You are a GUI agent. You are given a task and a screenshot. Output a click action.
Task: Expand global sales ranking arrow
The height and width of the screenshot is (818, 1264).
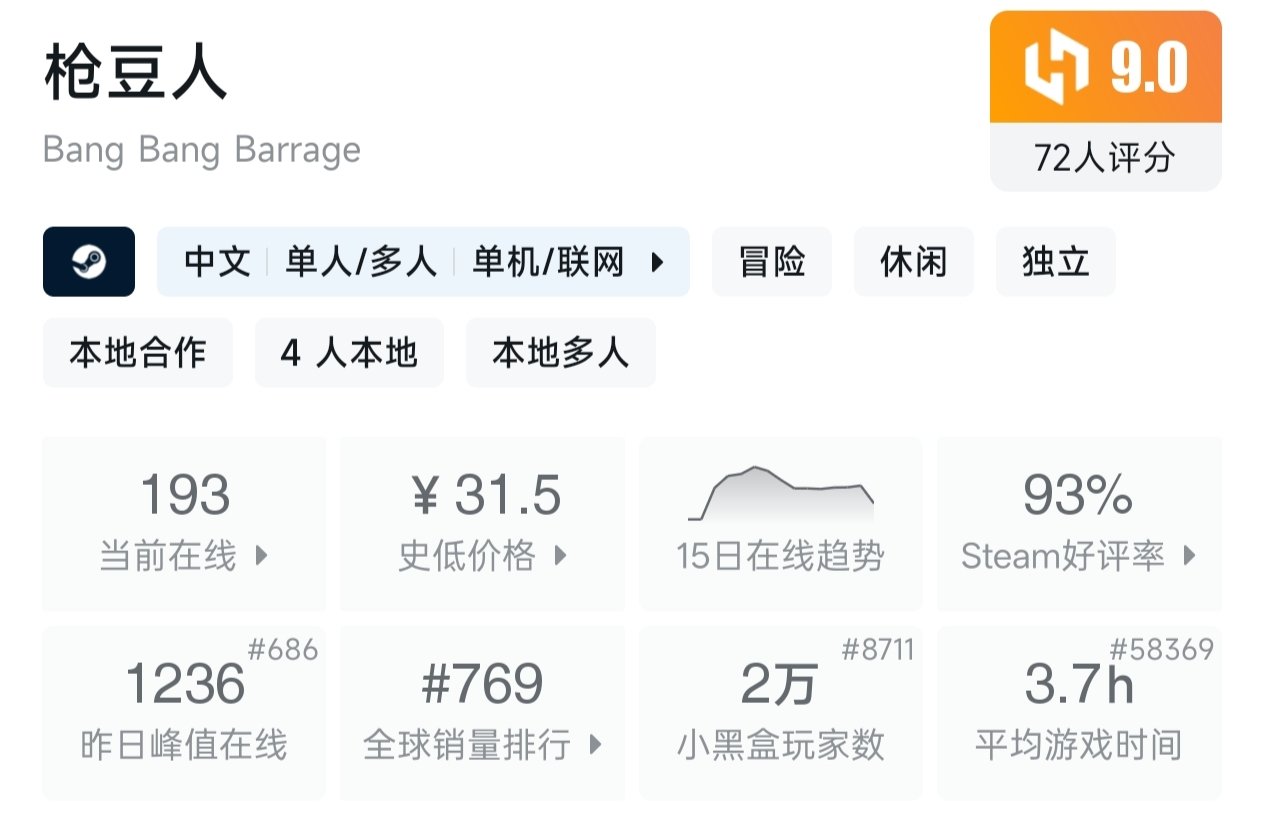(x=596, y=744)
